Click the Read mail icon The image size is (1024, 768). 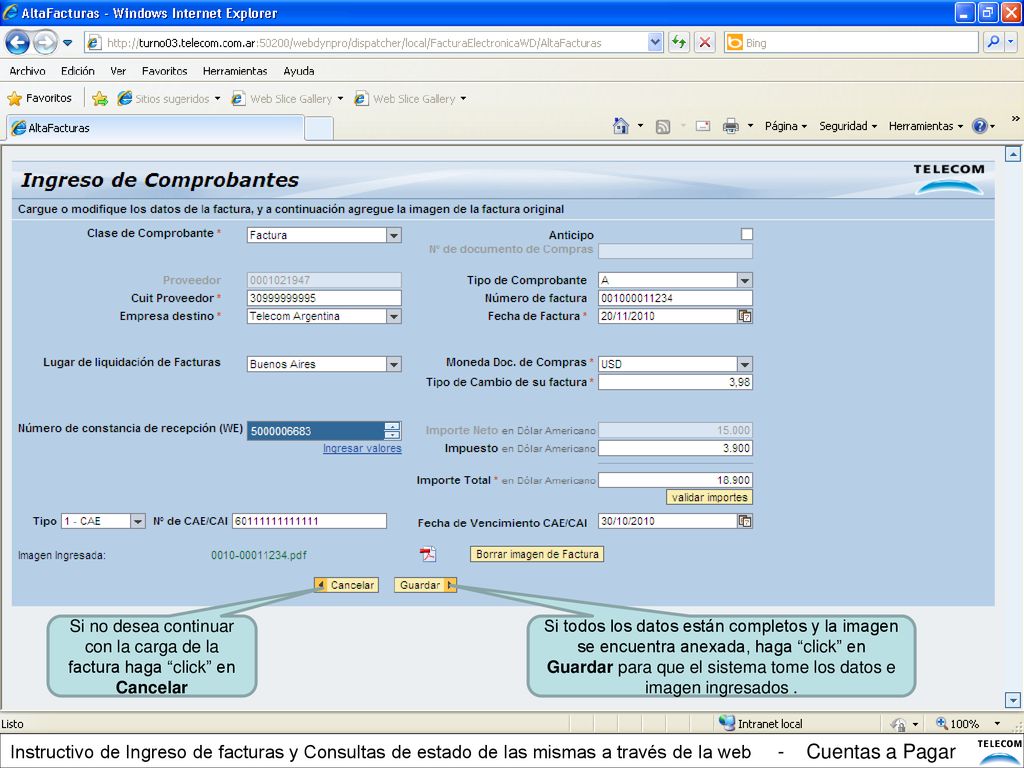pos(703,126)
